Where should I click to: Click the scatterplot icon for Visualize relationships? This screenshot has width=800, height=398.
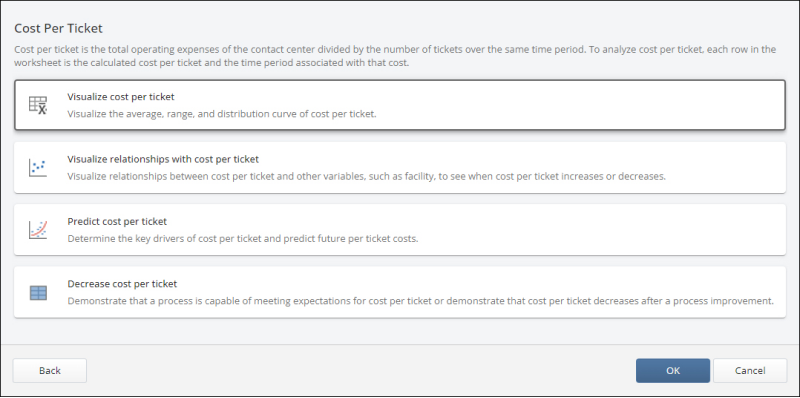click(38, 168)
